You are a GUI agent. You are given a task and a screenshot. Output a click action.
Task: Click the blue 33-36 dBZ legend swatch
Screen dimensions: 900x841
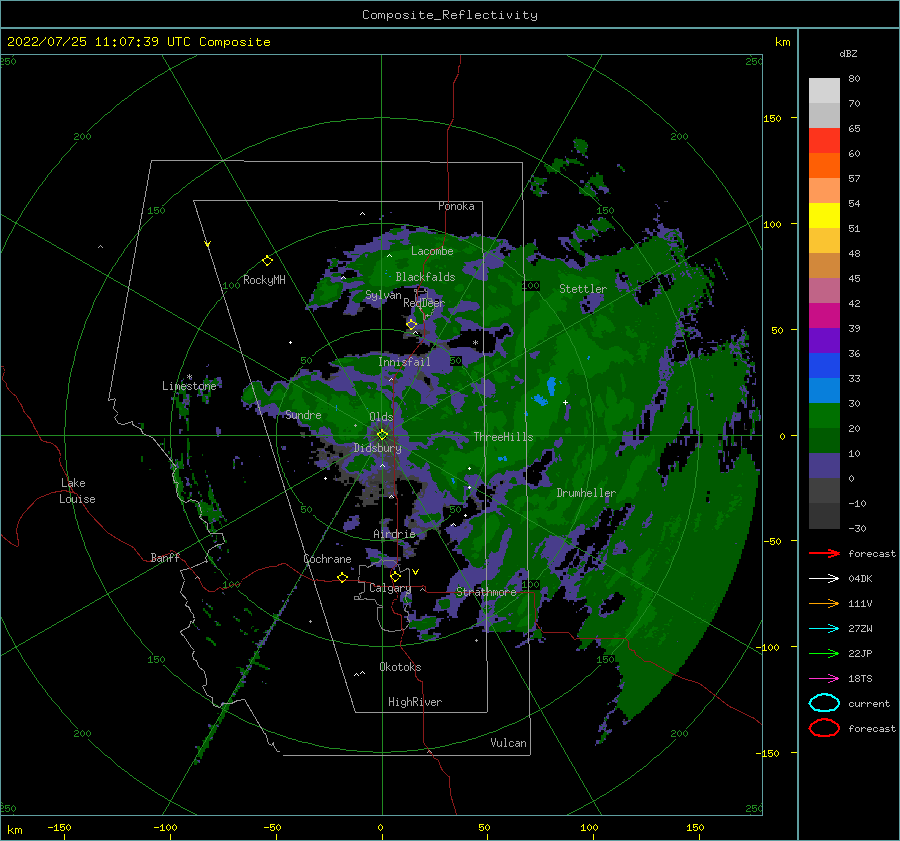pos(824,366)
